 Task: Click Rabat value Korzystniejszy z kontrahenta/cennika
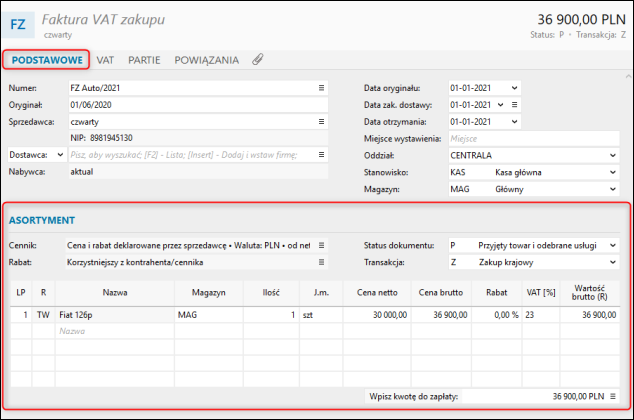click(x=135, y=262)
